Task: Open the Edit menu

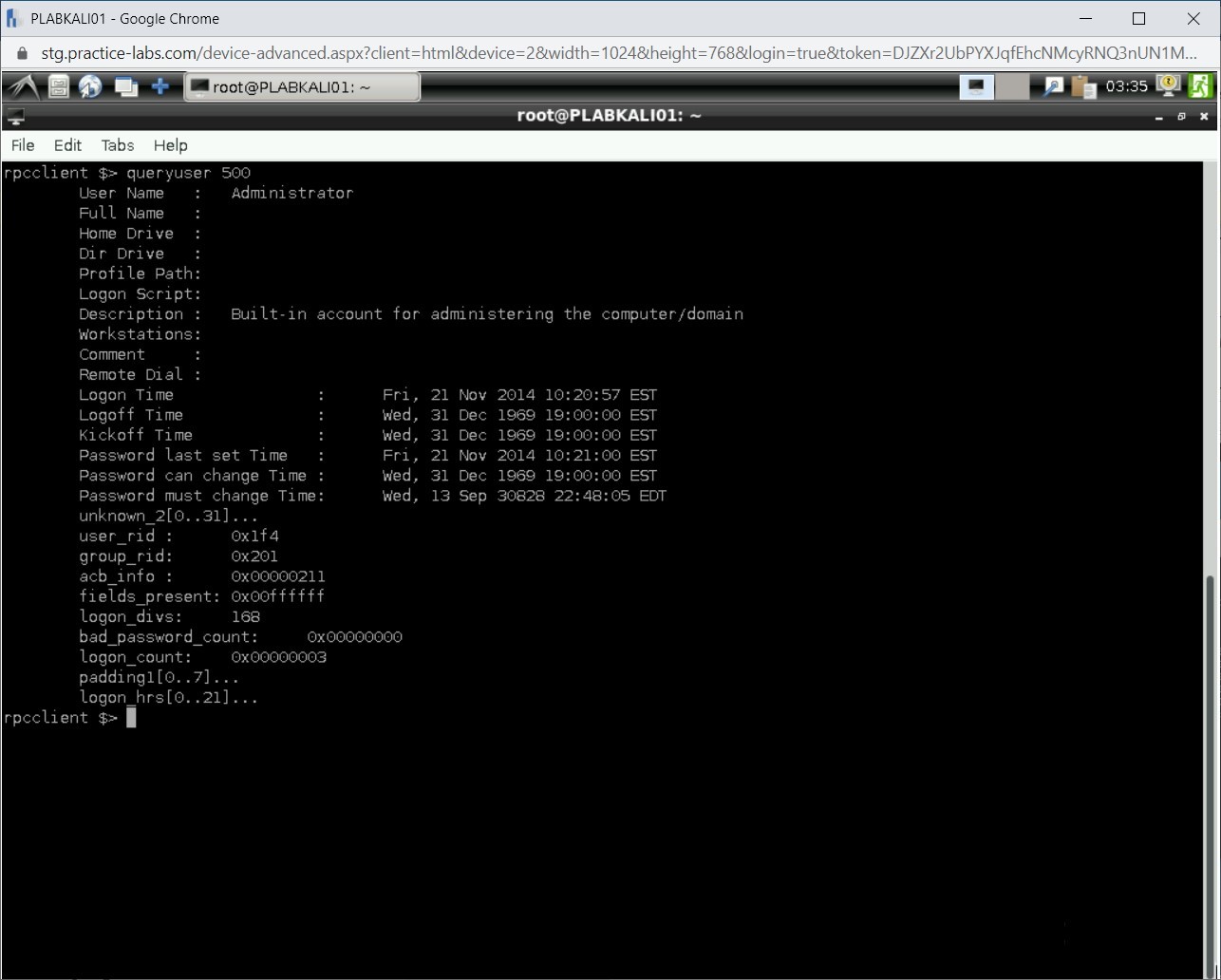Action: (x=67, y=145)
